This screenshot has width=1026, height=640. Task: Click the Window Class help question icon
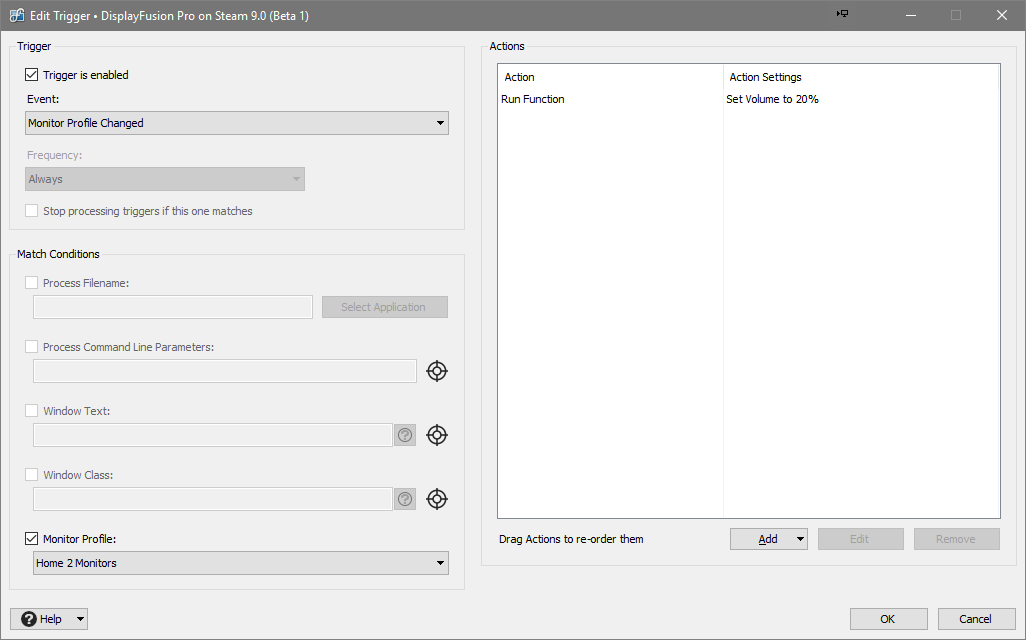405,499
